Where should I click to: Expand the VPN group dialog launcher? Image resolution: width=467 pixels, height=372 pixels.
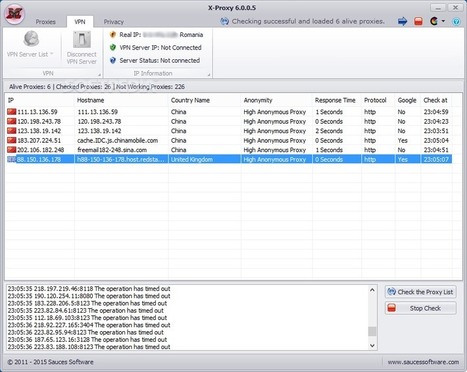(99, 75)
